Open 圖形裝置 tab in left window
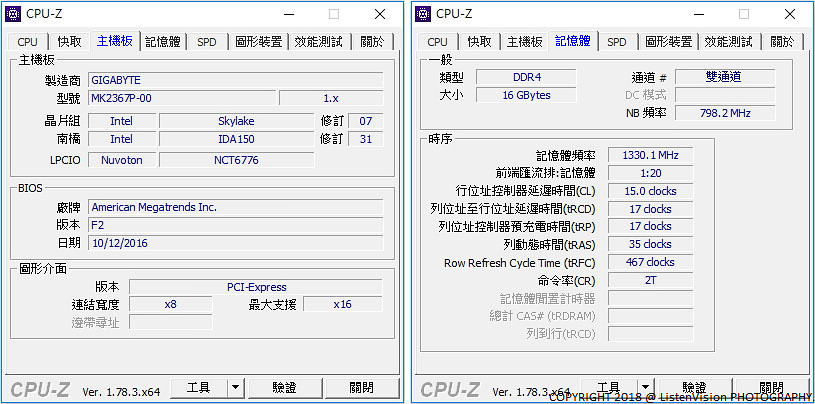 tap(258, 42)
